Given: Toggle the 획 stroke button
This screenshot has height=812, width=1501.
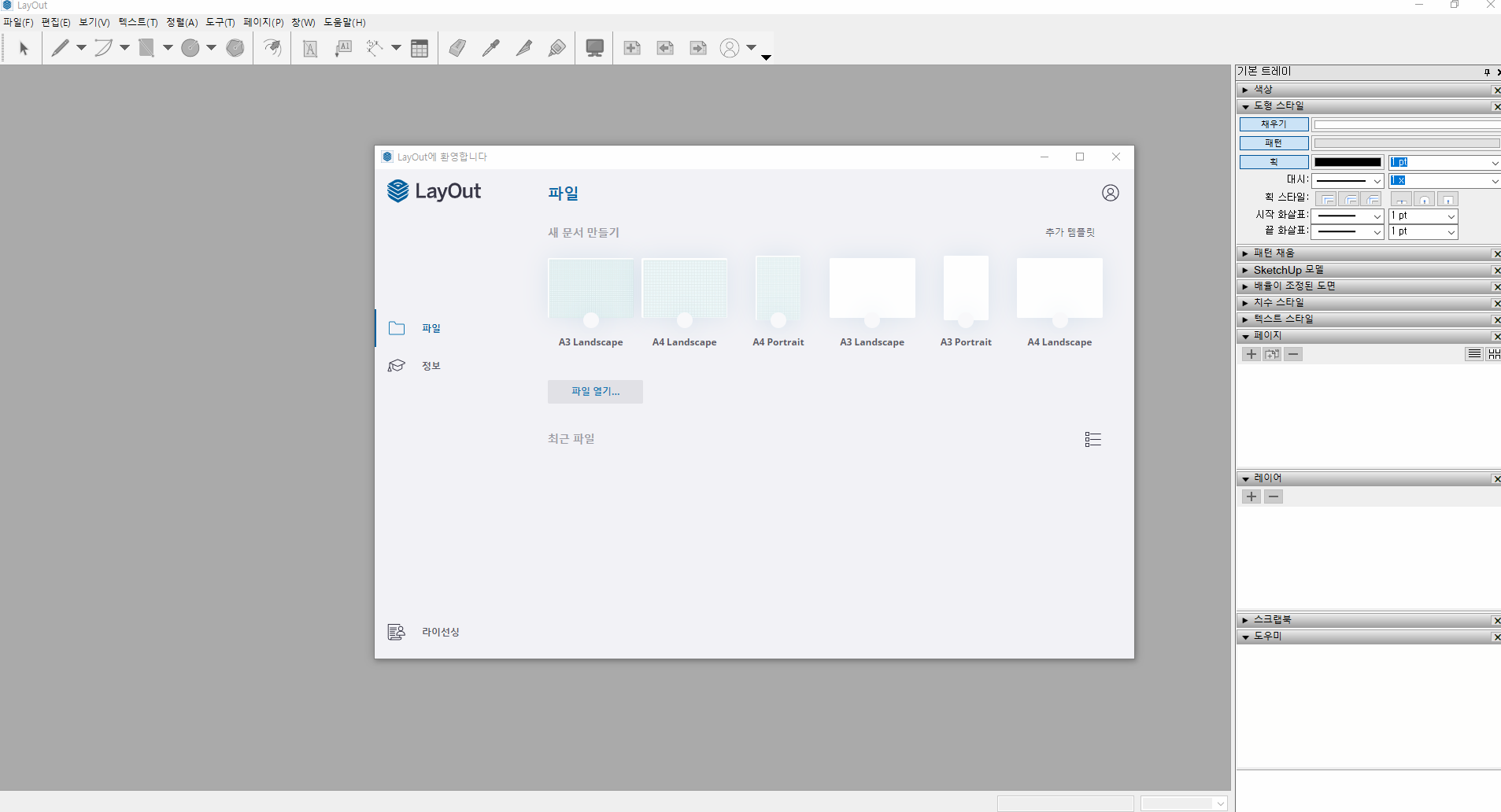Looking at the screenshot, I should click(x=1274, y=162).
